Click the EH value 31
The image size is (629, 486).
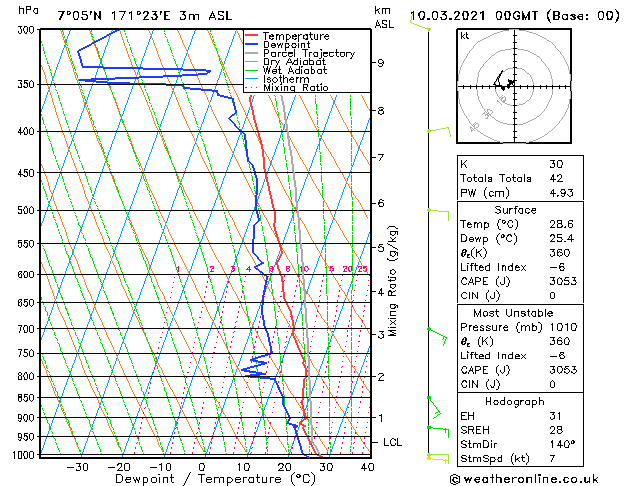click(556, 416)
